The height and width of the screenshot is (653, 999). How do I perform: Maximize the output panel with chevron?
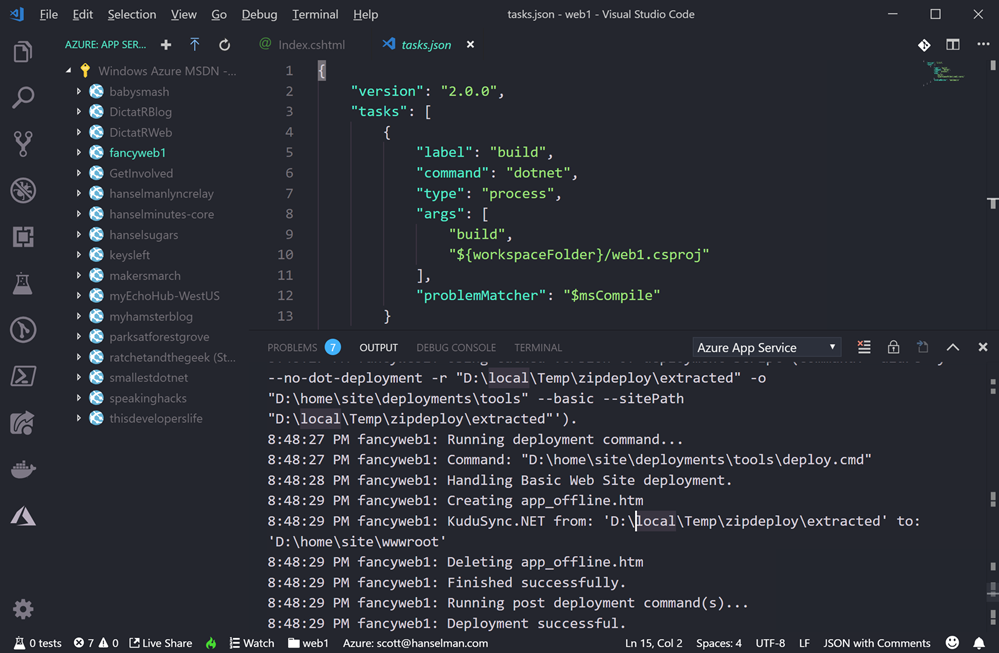953,347
